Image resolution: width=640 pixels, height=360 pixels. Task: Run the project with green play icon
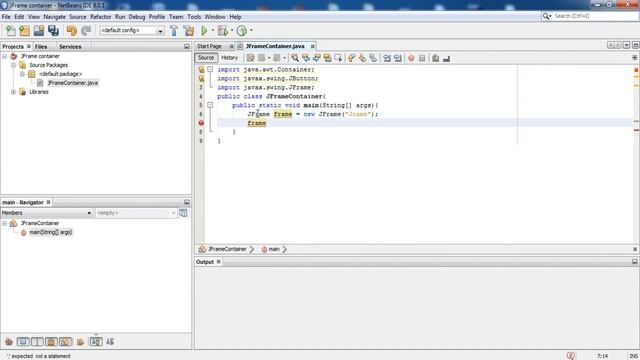click(204, 31)
